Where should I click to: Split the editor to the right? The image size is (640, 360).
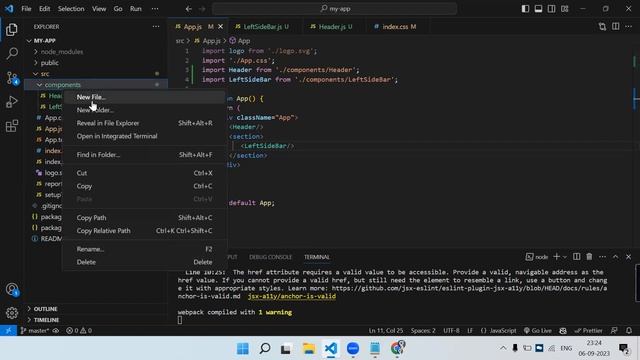(616, 27)
